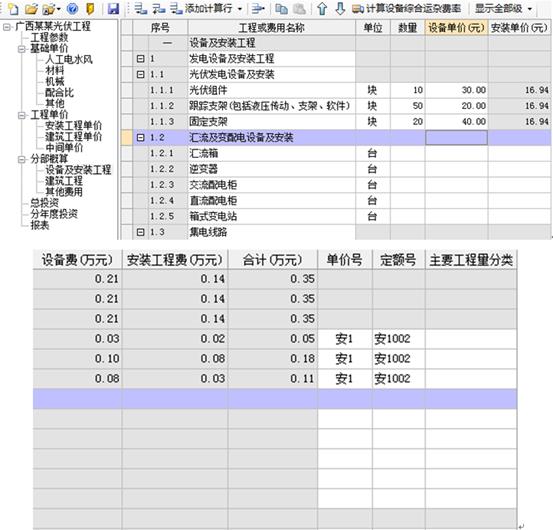Click the open folder icon

(31, 9)
